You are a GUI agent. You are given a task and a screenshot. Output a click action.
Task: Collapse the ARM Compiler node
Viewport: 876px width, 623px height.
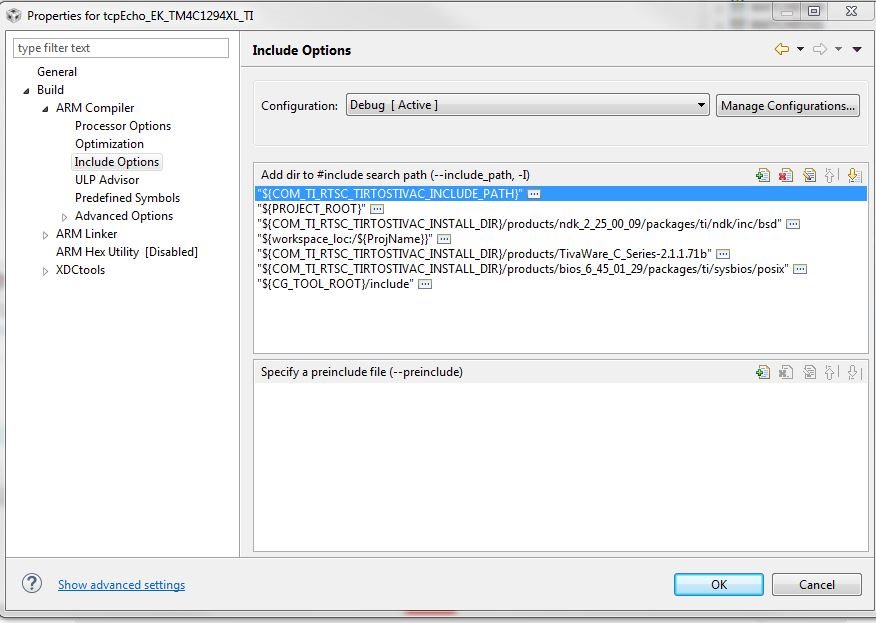pos(45,108)
